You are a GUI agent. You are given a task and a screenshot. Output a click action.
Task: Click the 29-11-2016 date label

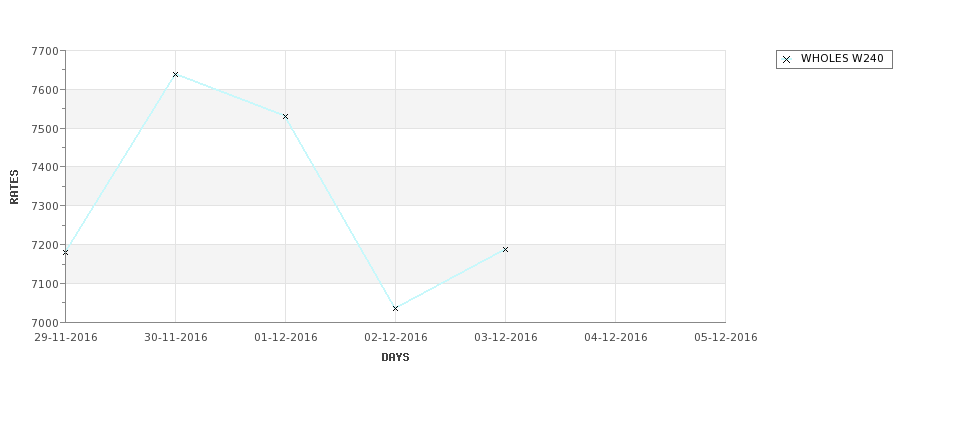tap(66, 338)
